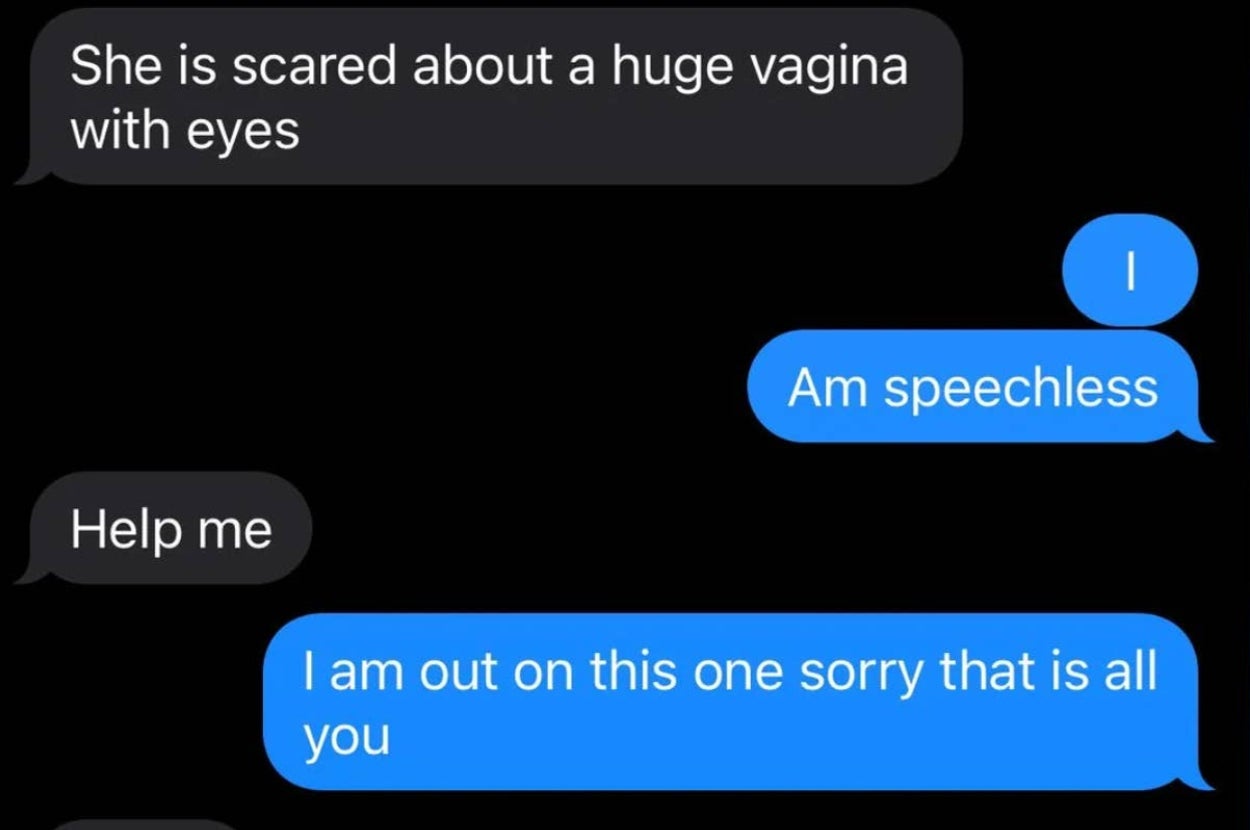Viewport: 1250px width, 830px height.
Task: Click the word 'out' in last blue message
Action: coord(467,673)
